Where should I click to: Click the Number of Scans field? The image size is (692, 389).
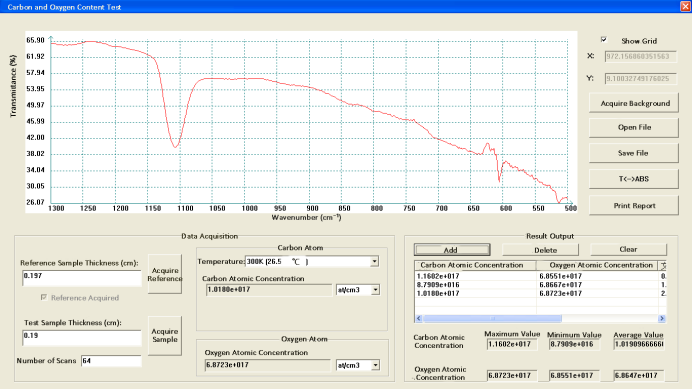[111, 361]
